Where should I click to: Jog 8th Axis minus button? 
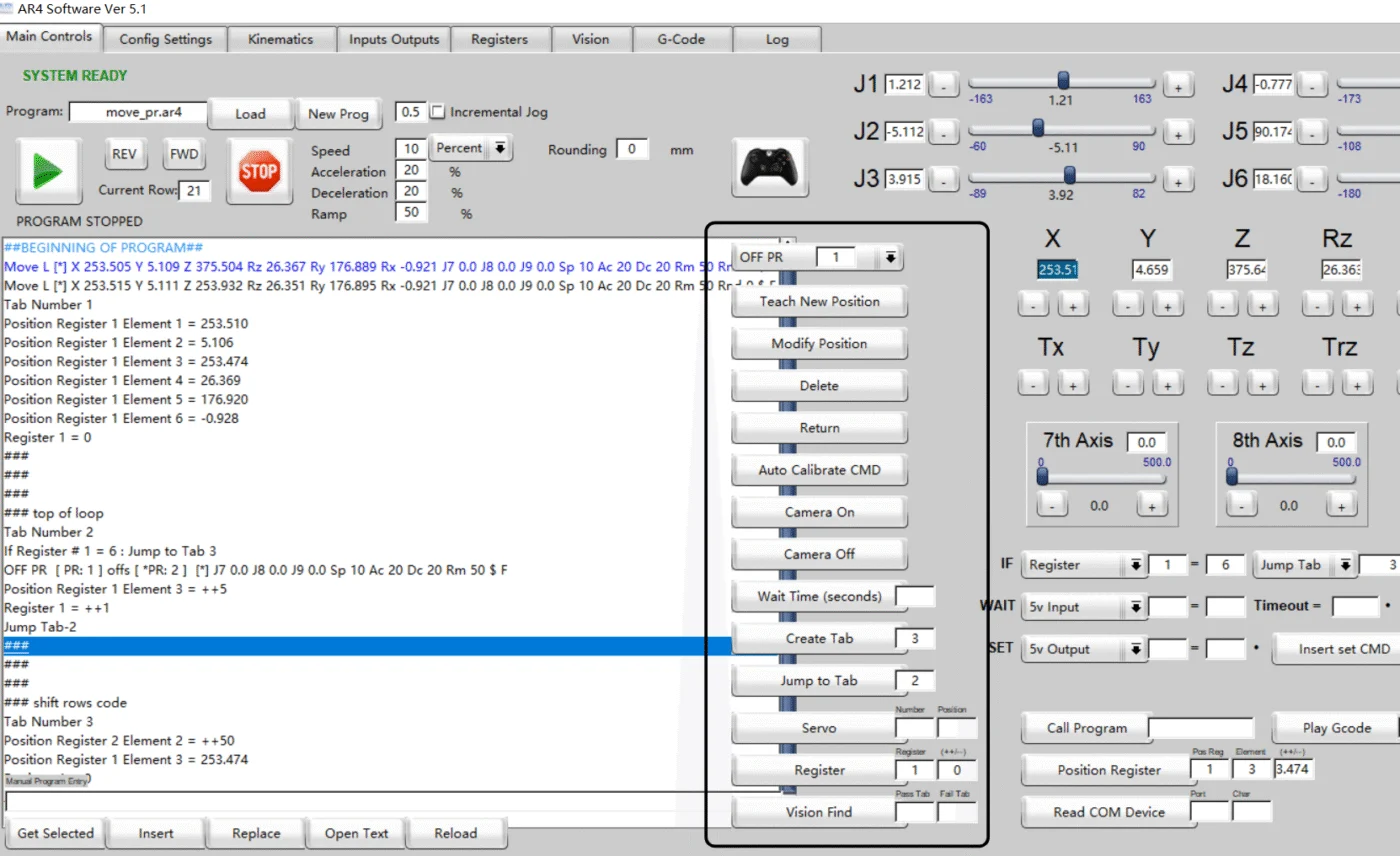(x=1241, y=506)
